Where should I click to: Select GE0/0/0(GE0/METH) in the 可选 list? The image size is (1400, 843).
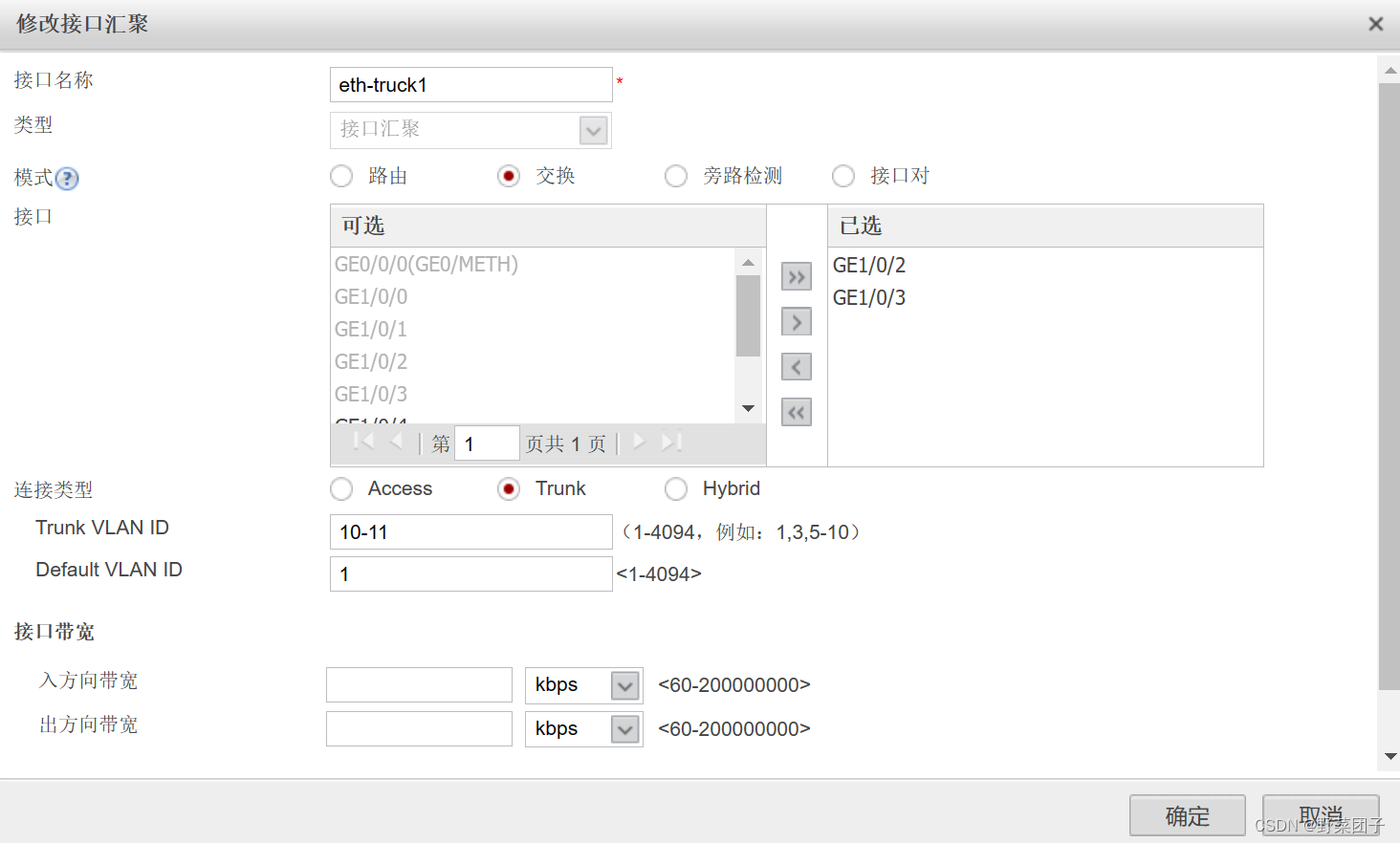tap(427, 264)
